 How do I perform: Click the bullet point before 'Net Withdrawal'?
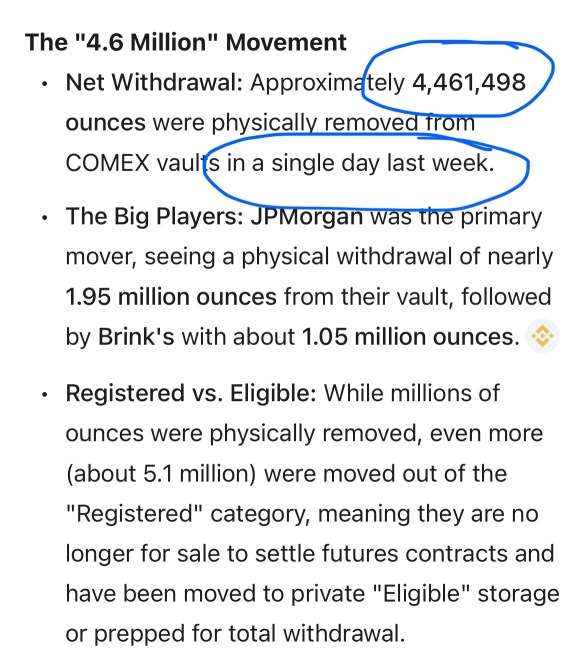tap(44, 84)
